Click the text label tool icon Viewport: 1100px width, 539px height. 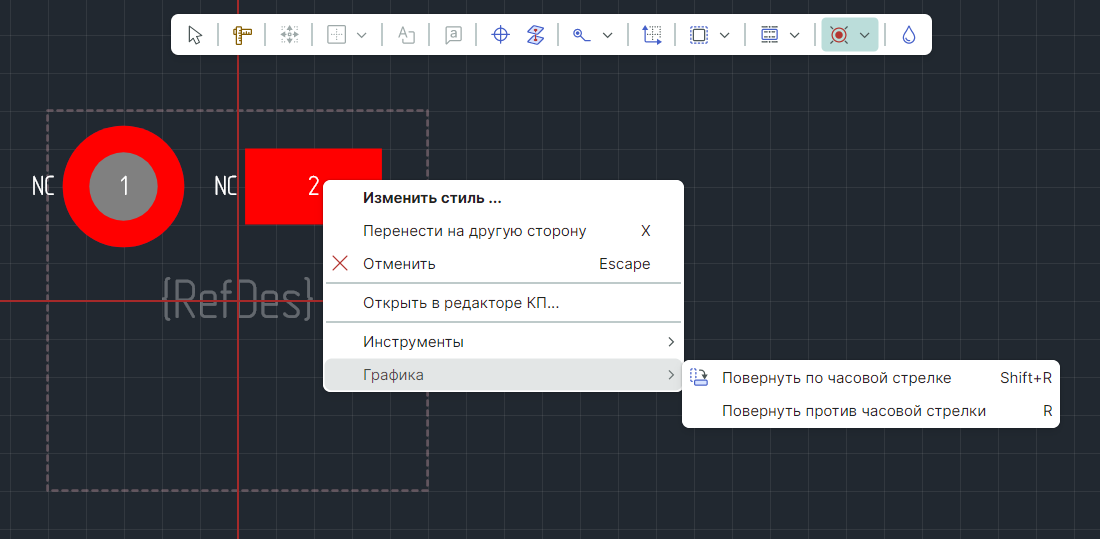pyautogui.click(x=406, y=34)
